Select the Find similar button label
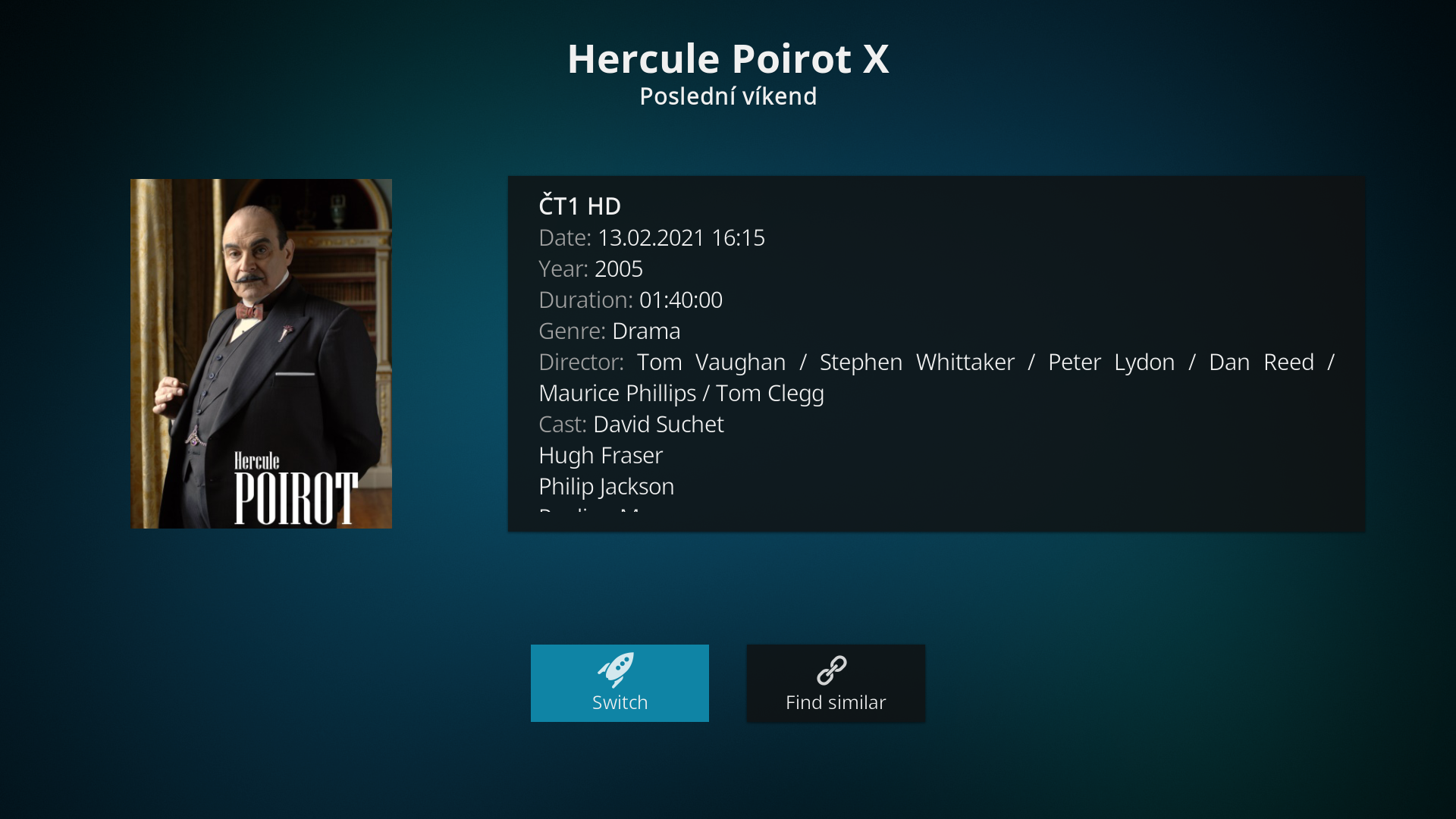Screen dimensions: 1456x819 pos(836,702)
